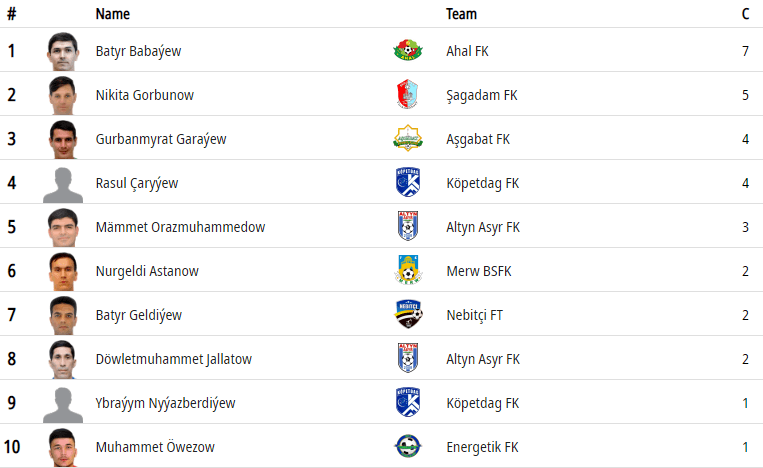The height and width of the screenshot is (468, 763).
Task: Open Batyr Babaýew's player photo
Action: tap(63, 51)
